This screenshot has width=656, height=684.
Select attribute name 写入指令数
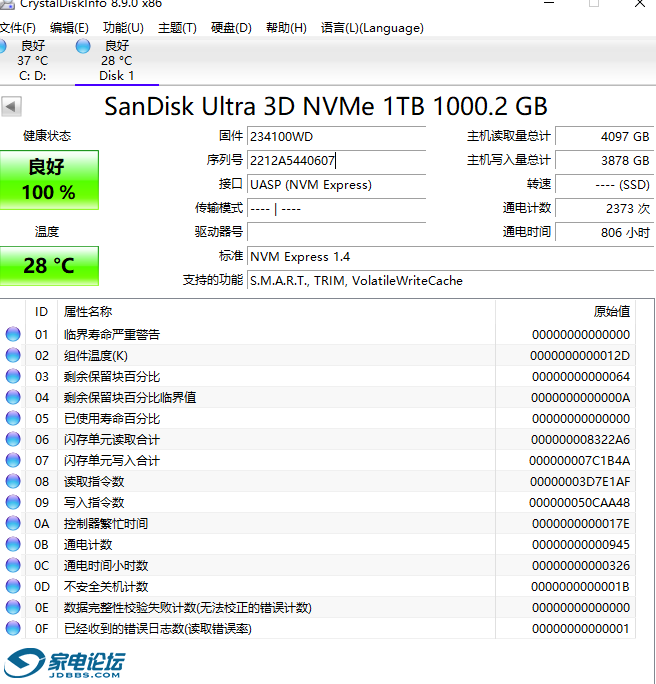[x=94, y=503]
